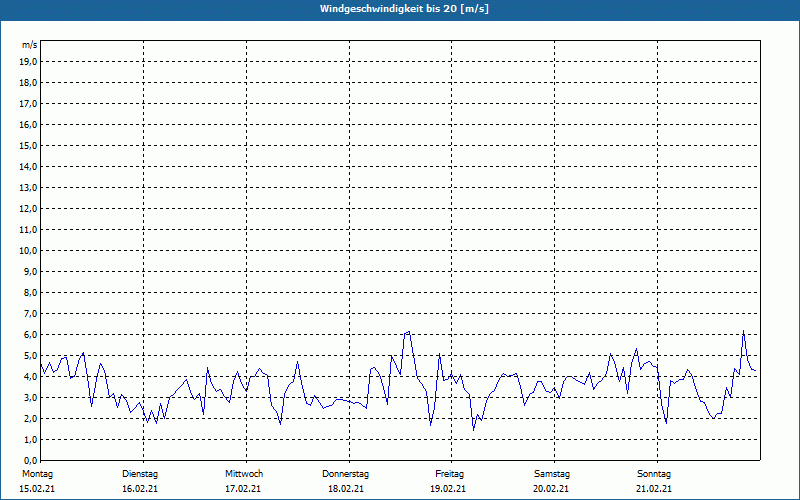Click the Sonntag evening wind peak above 6,0
This screenshot has width=800, height=500.
tap(743, 331)
